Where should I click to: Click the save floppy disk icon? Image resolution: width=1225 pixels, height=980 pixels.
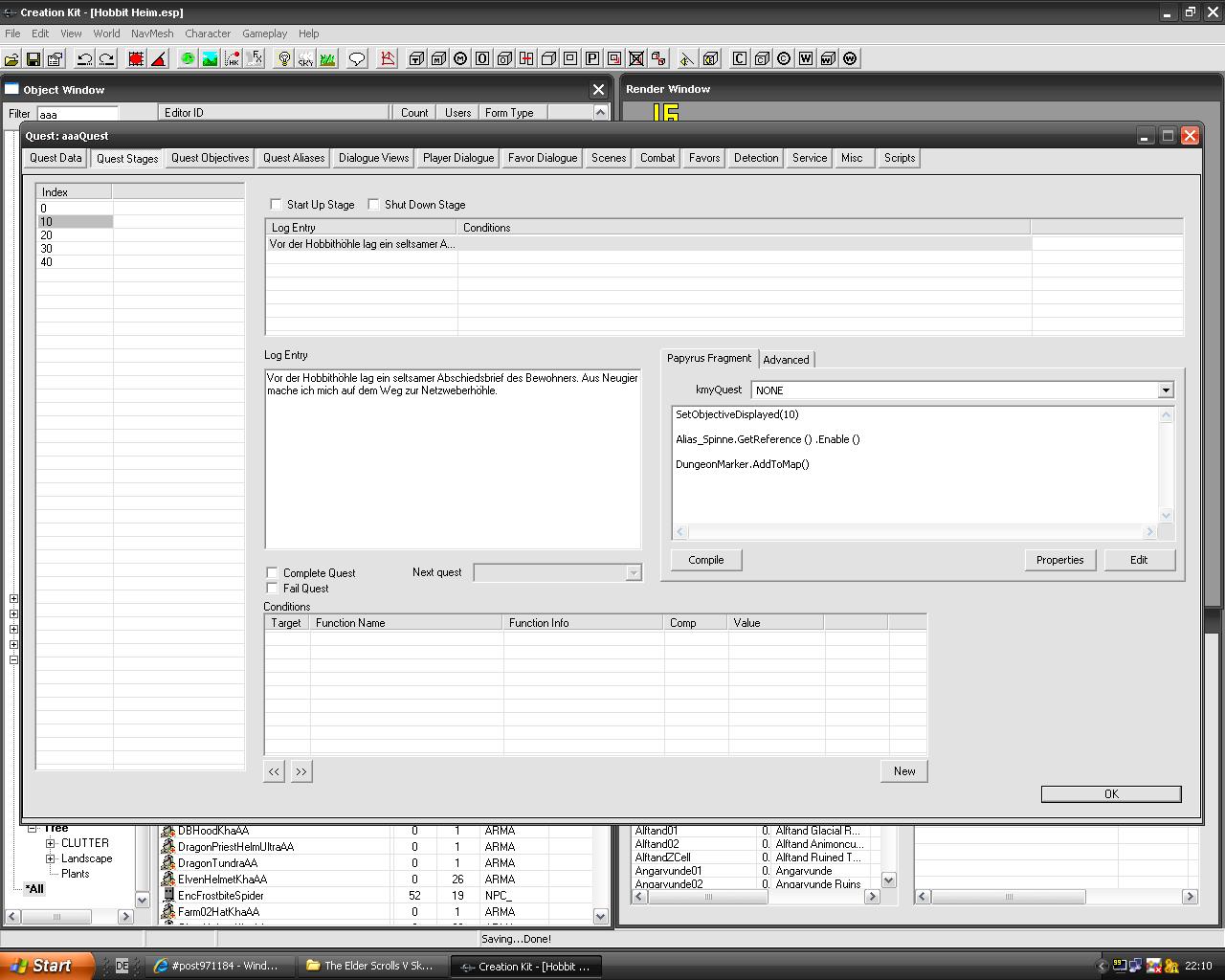pos(33,59)
